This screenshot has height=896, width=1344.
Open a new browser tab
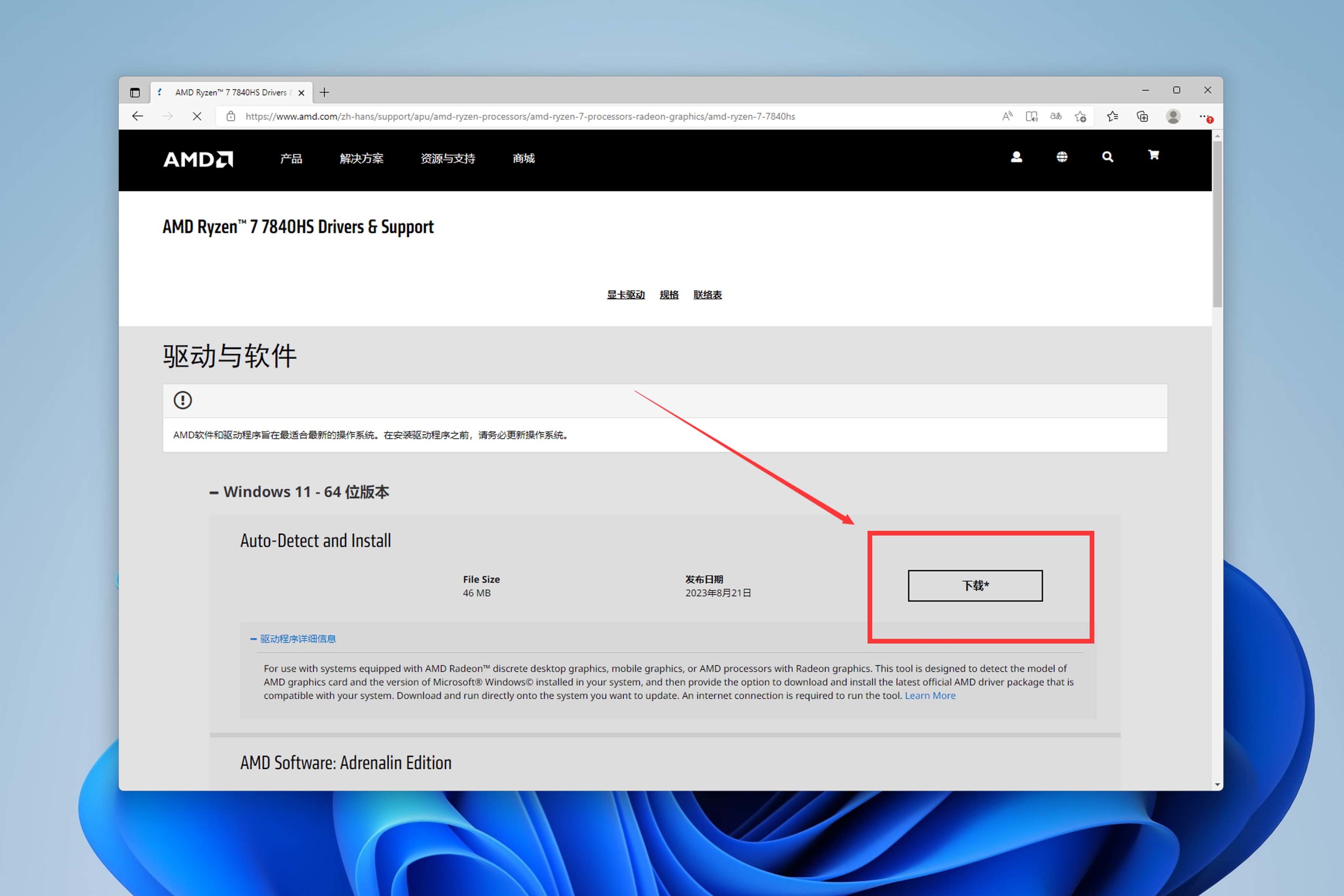click(324, 93)
